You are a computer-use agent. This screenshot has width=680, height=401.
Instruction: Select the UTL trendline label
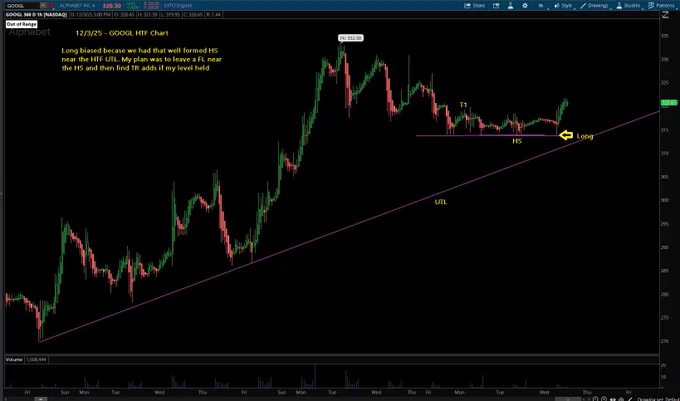tap(441, 202)
